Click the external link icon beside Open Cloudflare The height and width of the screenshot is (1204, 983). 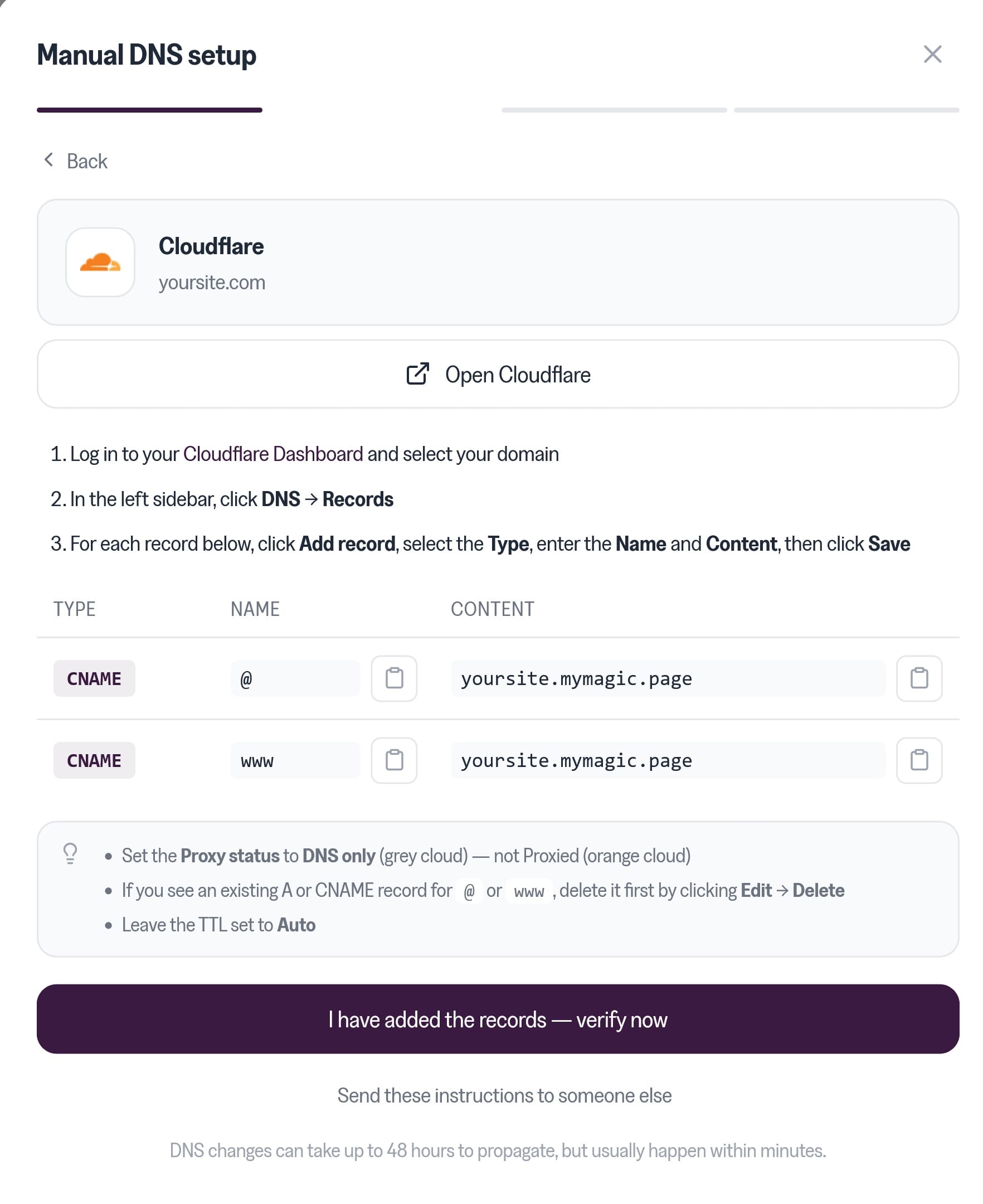pyautogui.click(x=418, y=374)
